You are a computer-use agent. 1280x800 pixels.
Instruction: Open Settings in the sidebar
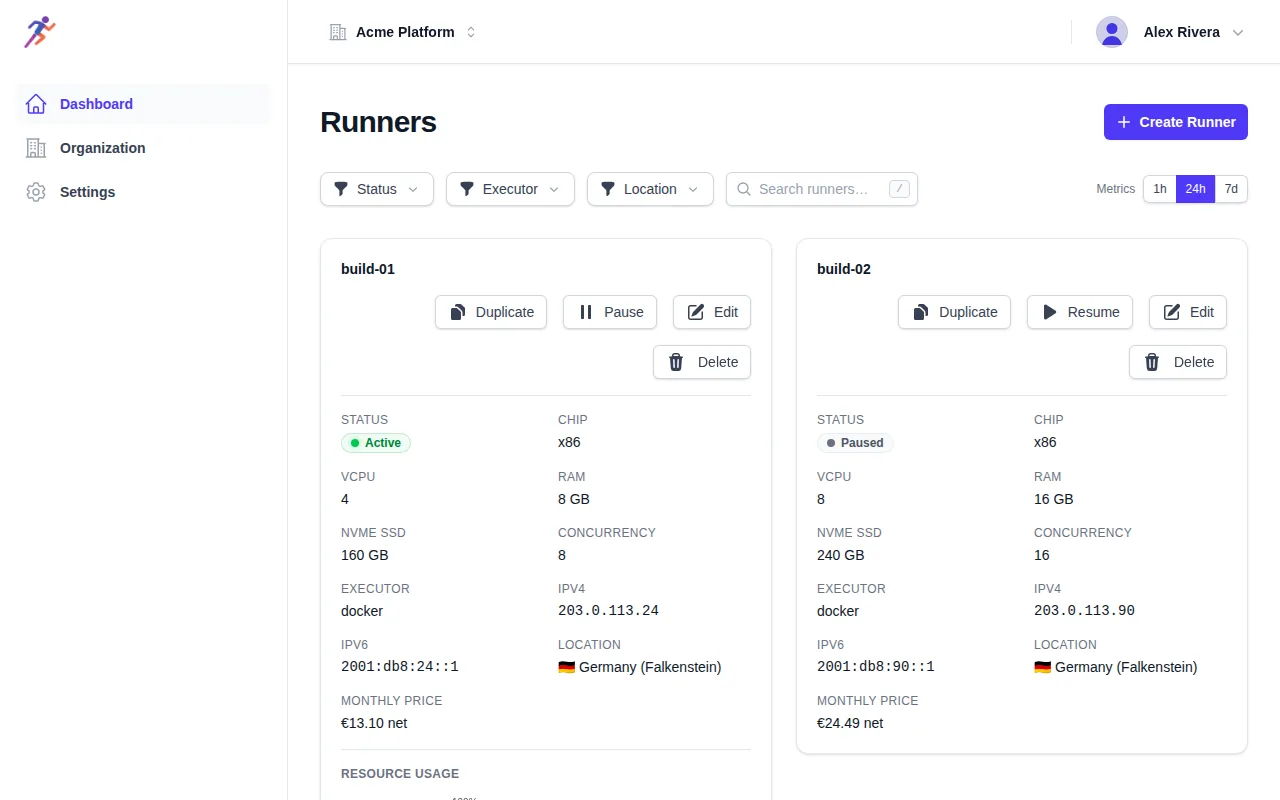144,192
